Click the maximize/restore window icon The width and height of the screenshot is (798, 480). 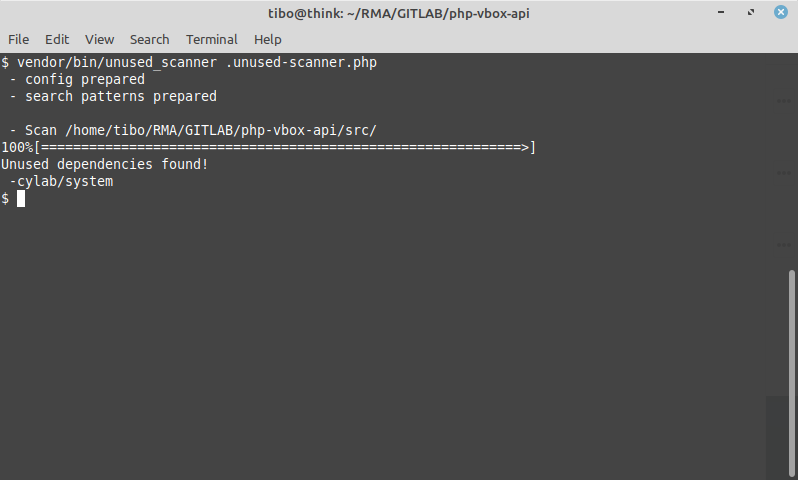click(x=751, y=12)
